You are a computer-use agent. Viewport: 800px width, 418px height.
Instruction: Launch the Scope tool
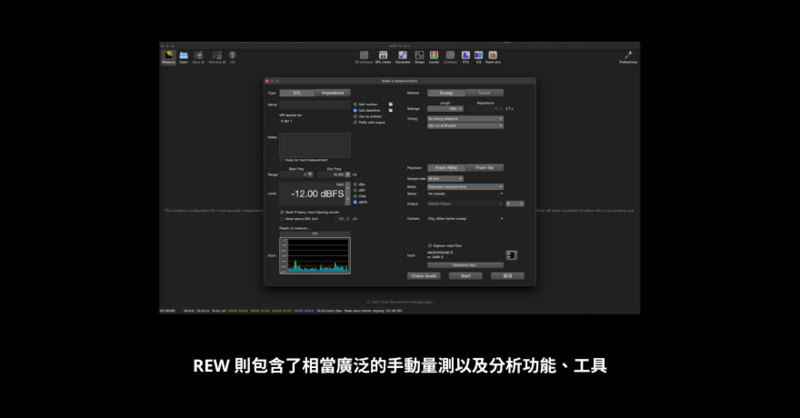[x=420, y=56]
